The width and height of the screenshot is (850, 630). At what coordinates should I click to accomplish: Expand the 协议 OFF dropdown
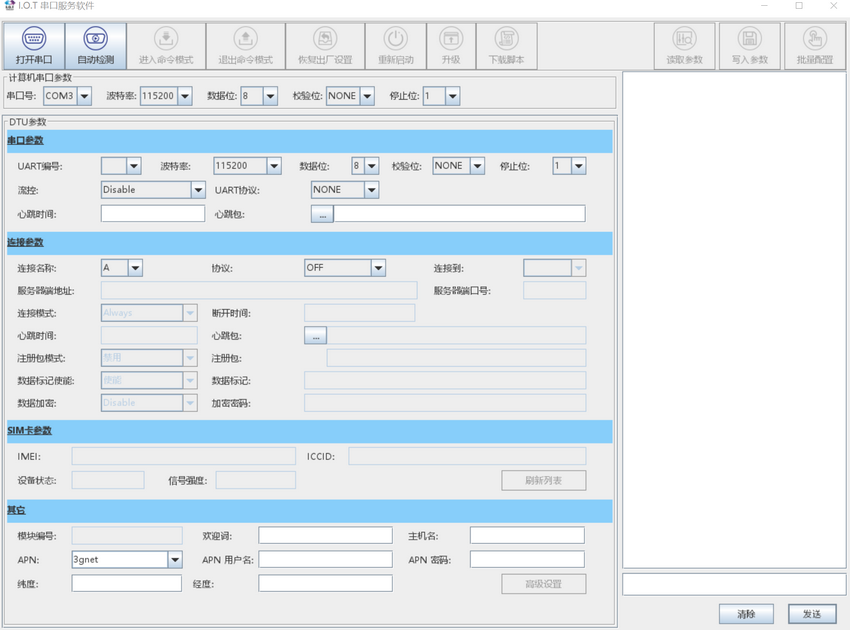[x=377, y=268]
